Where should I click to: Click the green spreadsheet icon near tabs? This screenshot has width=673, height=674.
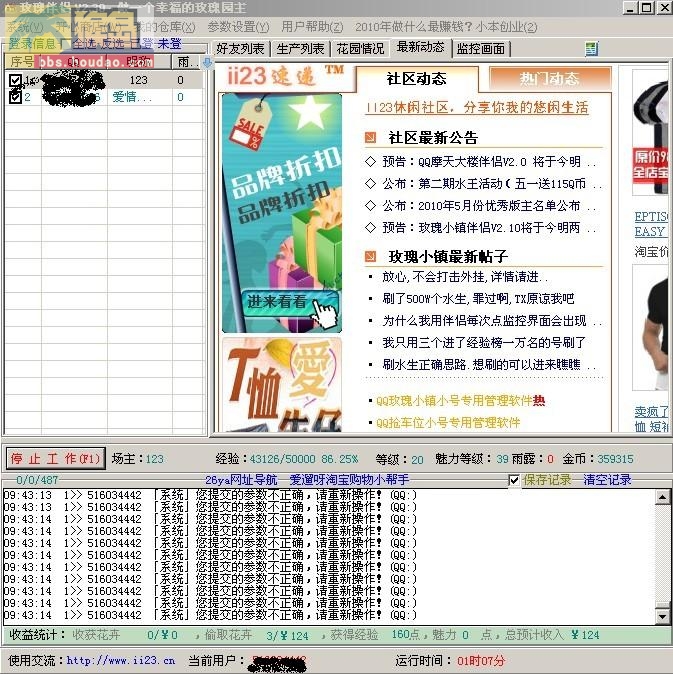[x=591, y=49]
